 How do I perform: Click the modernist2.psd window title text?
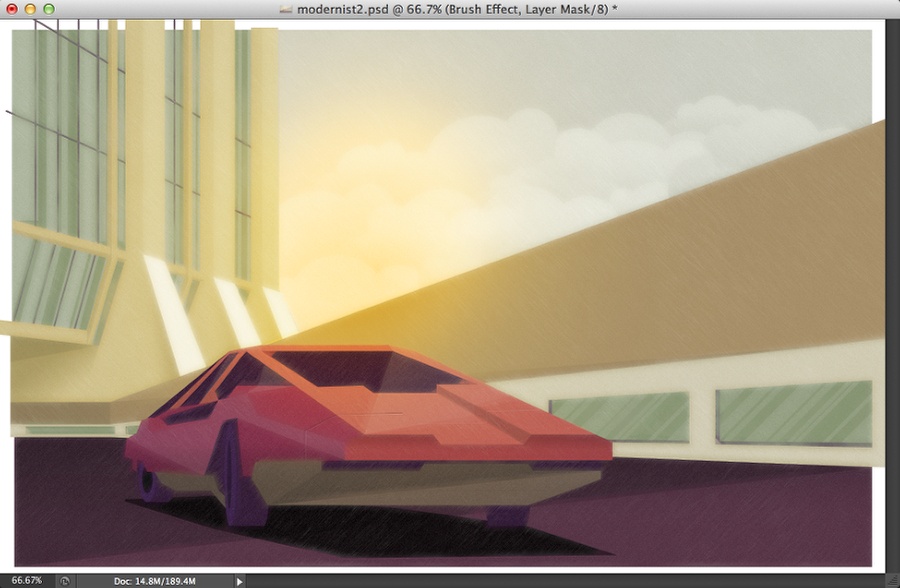pyautogui.click(x=457, y=9)
